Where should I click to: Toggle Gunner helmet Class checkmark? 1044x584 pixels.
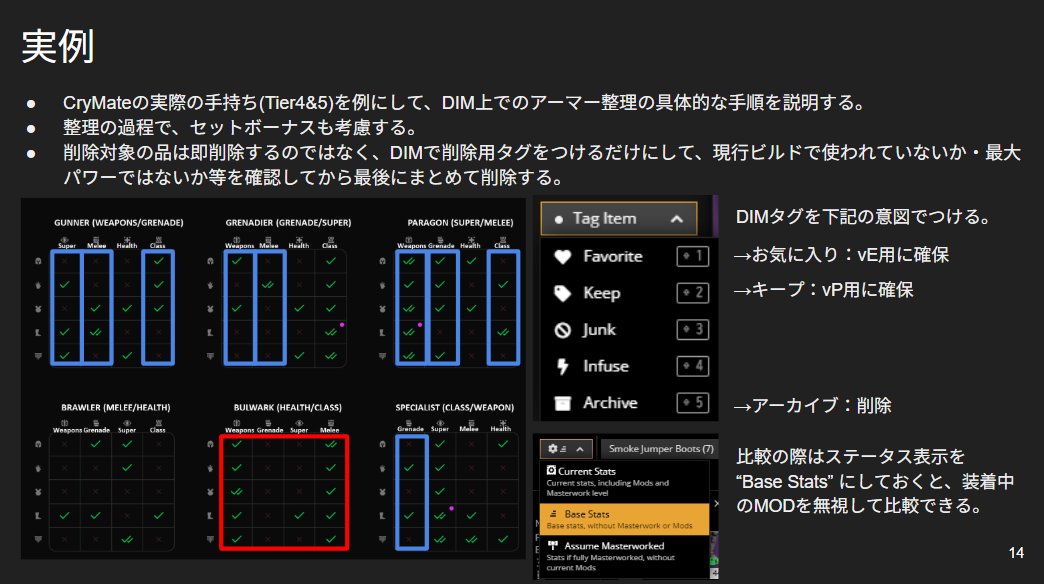pos(160,262)
